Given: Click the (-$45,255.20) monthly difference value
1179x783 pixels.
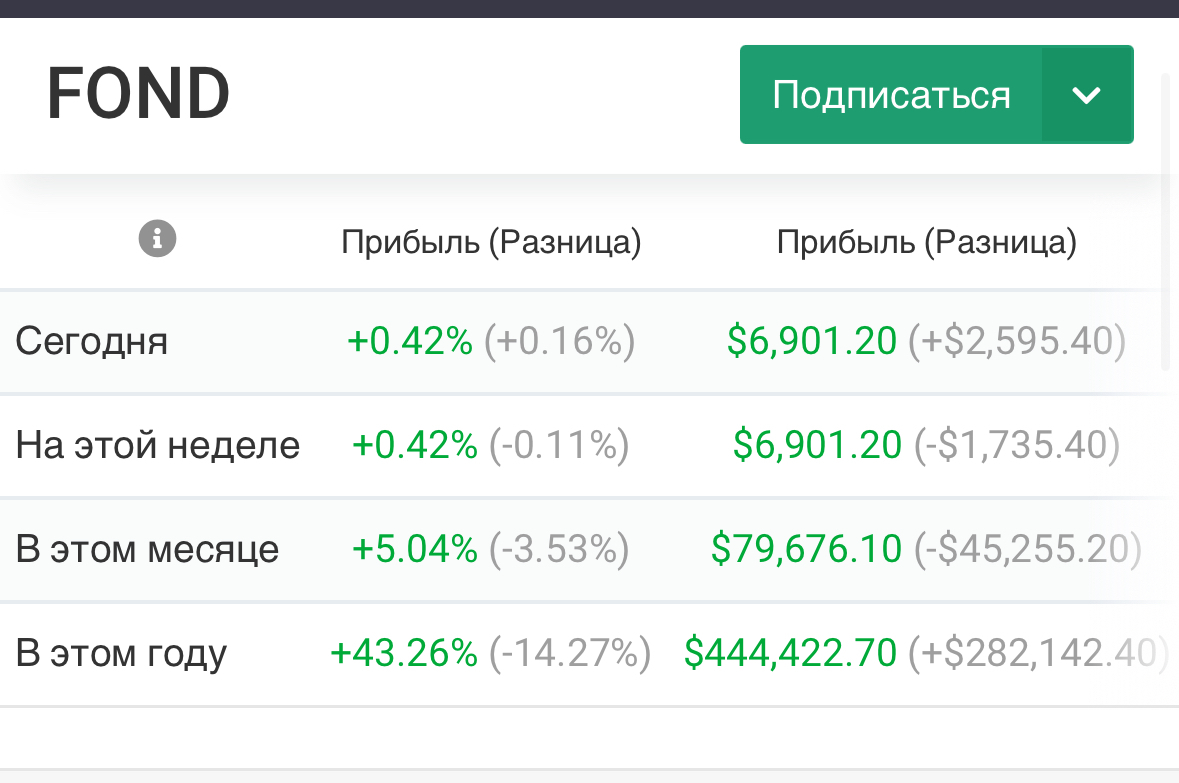Looking at the screenshot, I should 1027,549.
